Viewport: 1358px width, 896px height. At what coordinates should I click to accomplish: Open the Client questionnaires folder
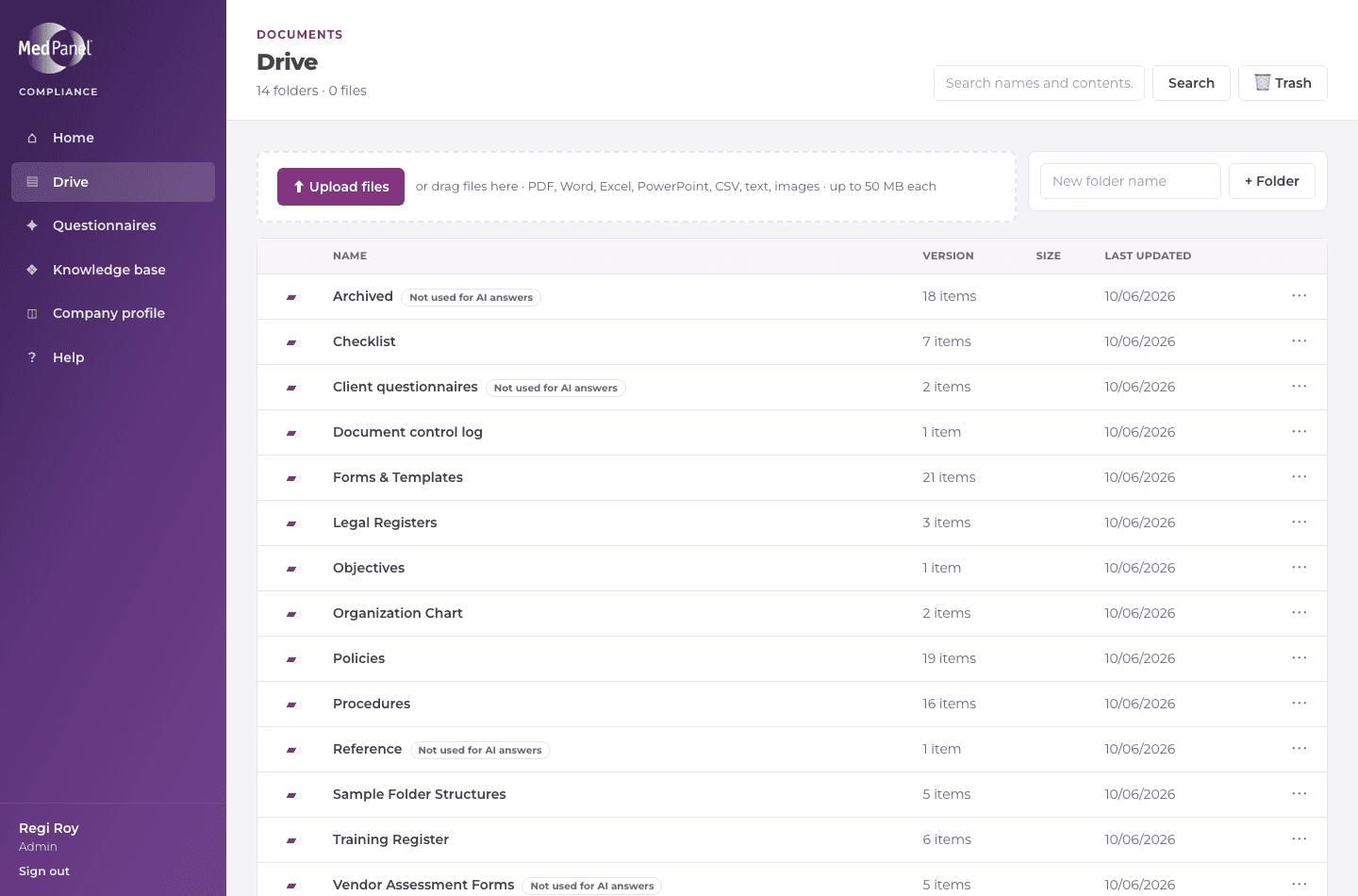(406, 387)
